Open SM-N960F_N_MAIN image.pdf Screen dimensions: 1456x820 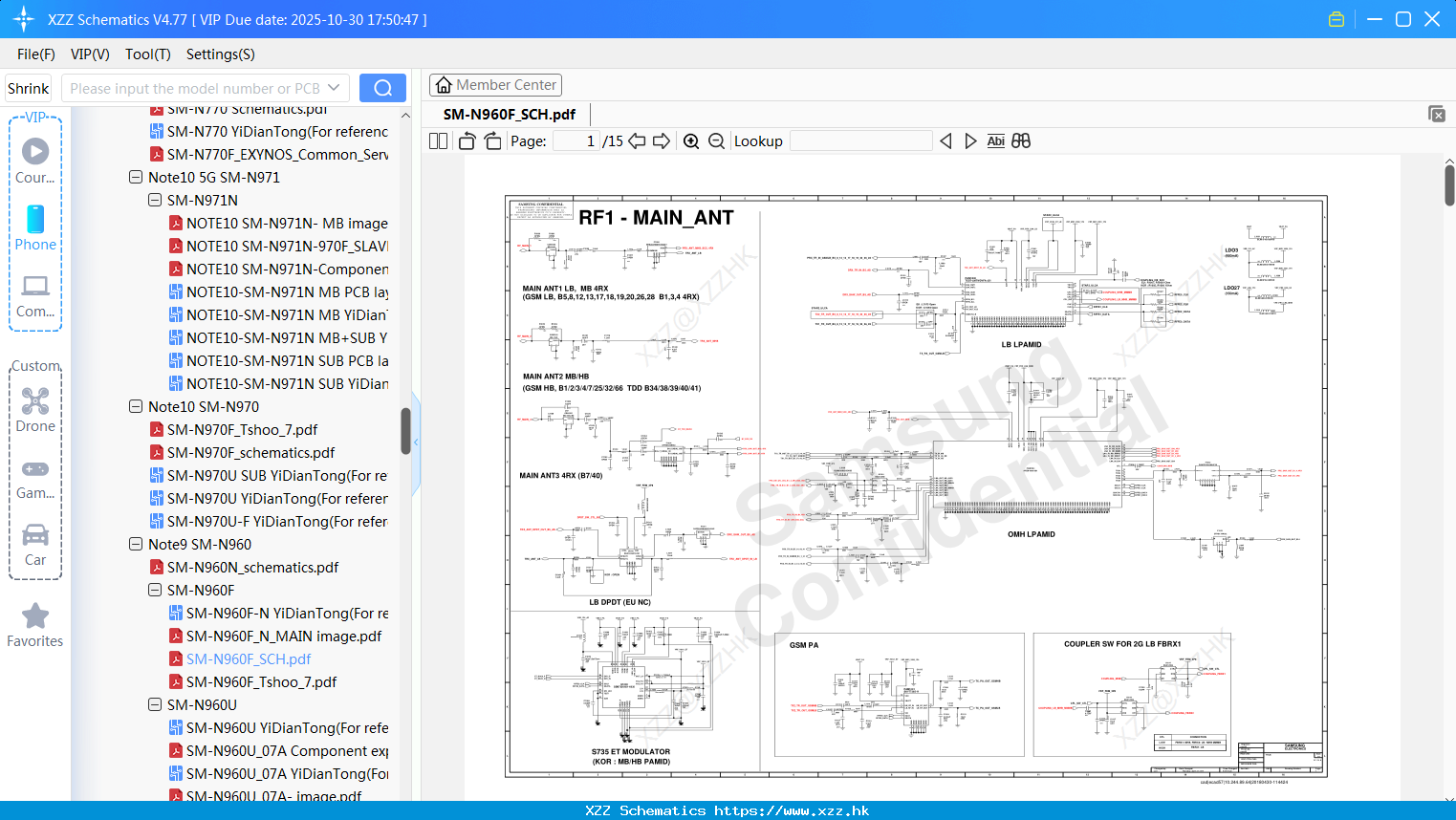284,636
